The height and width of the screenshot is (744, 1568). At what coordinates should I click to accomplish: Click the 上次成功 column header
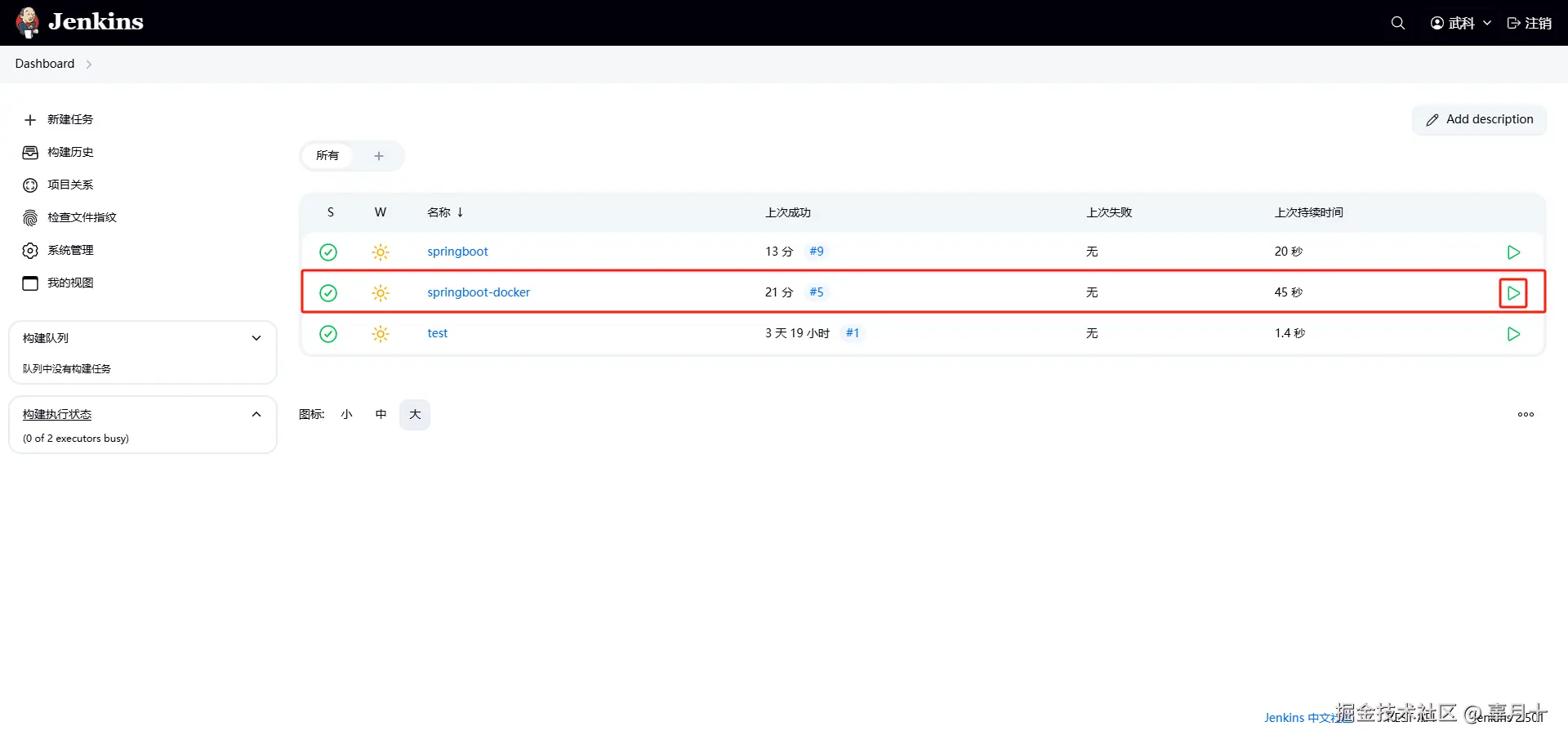(x=788, y=212)
